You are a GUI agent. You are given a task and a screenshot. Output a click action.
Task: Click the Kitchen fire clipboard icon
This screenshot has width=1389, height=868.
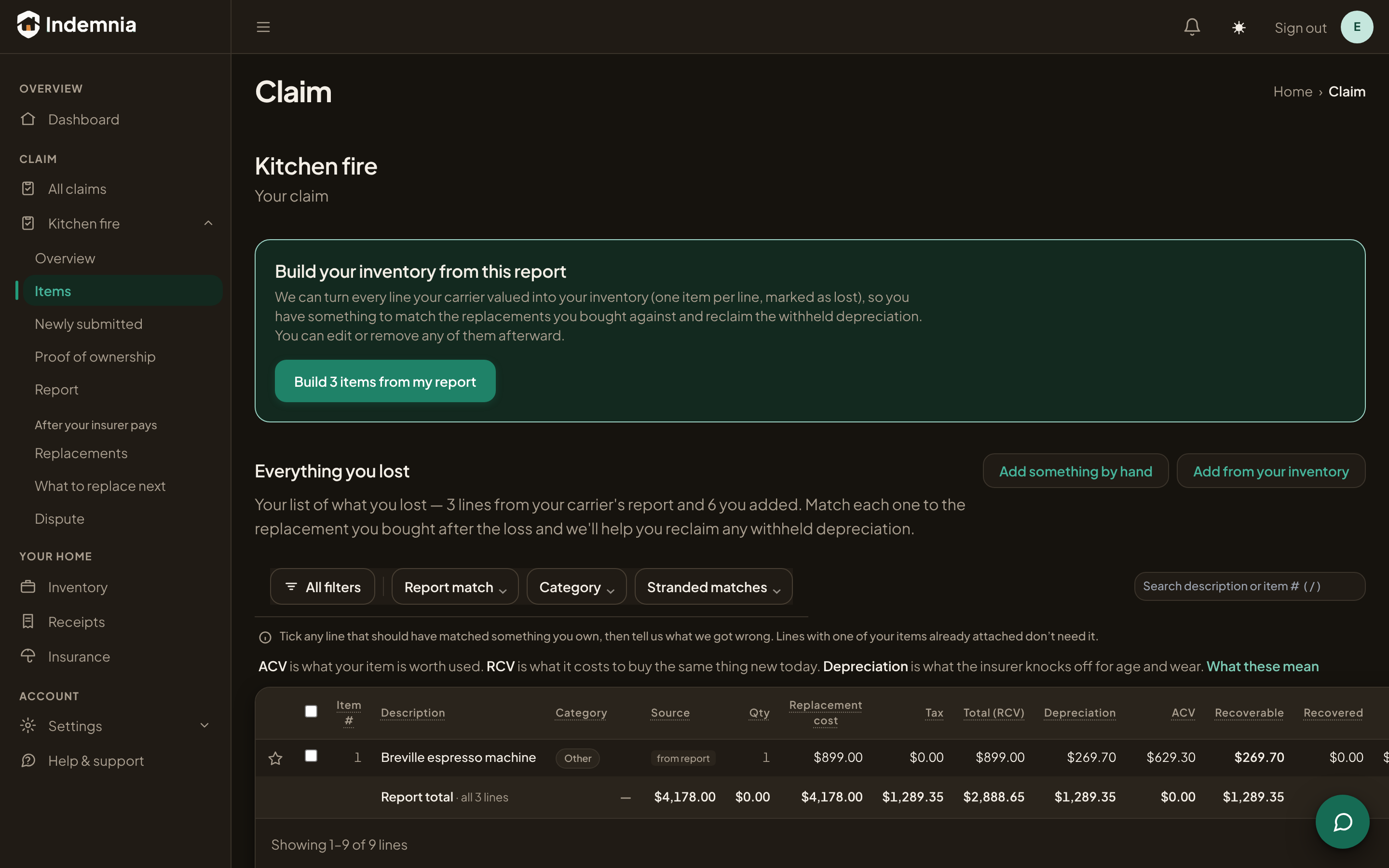tap(27, 223)
